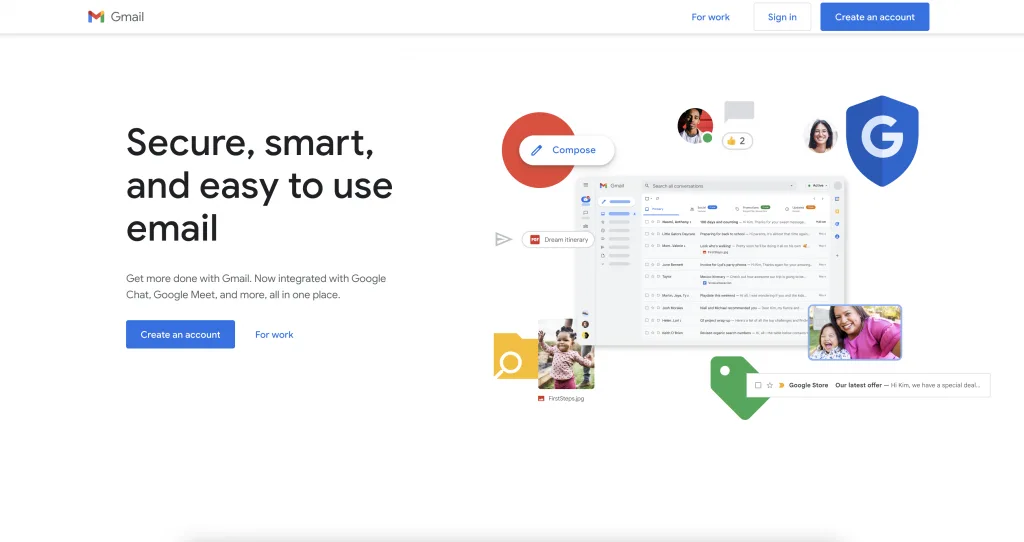1024x542 pixels.
Task: Click the Gmail logo in the header
Action: coord(116,17)
